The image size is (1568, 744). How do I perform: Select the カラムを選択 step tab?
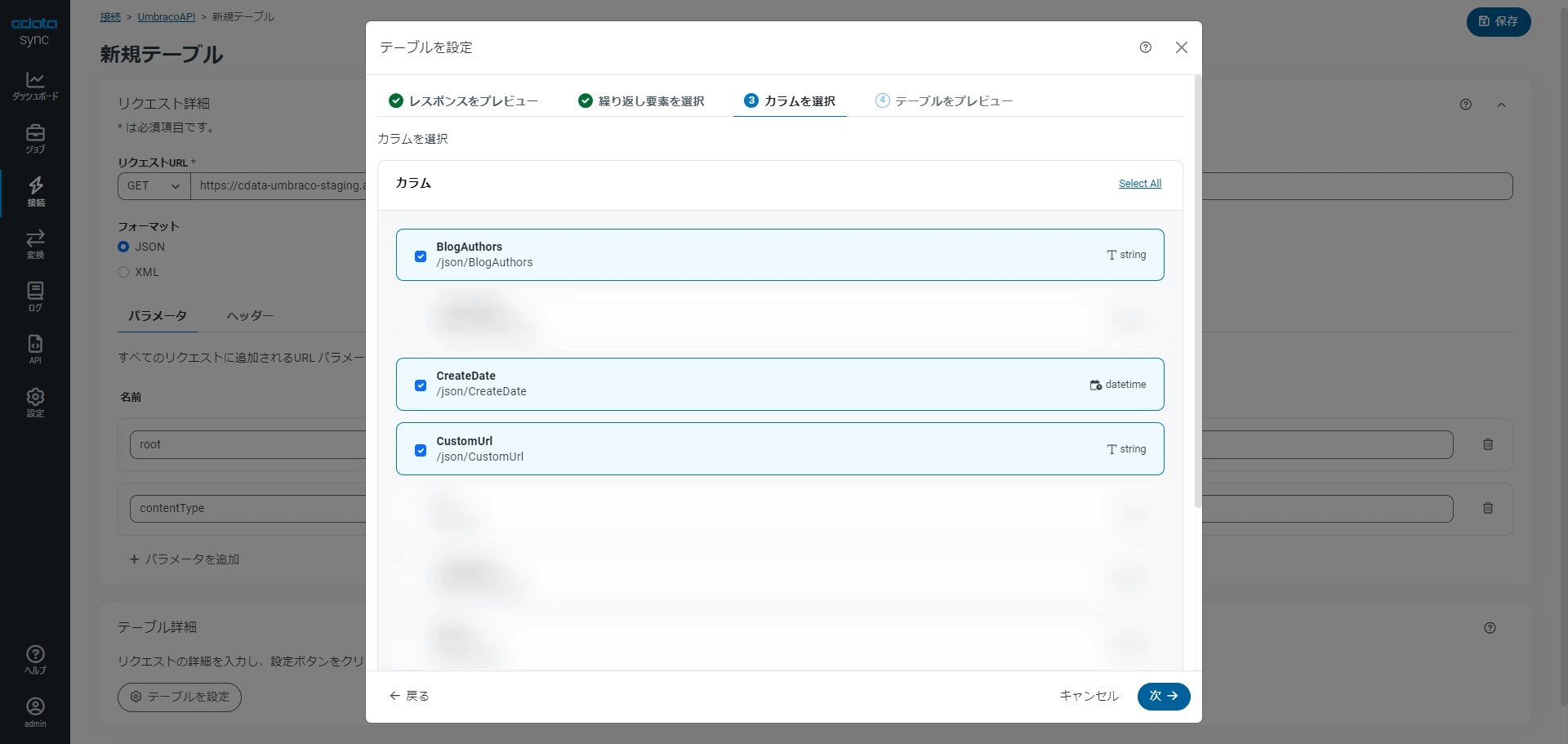(790, 101)
